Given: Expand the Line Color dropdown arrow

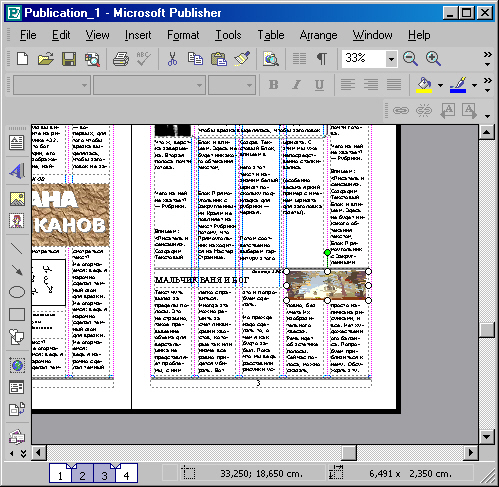Looking at the screenshot, I should [x=474, y=85].
